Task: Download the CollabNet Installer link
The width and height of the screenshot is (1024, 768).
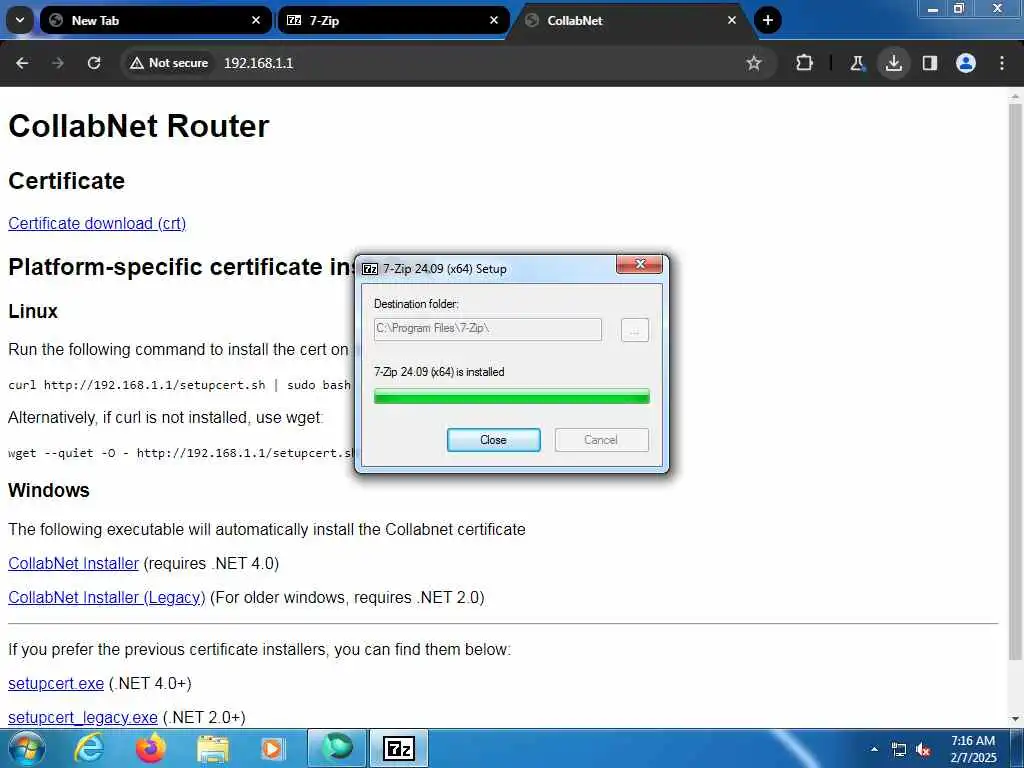Action: [x=73, y=563]
